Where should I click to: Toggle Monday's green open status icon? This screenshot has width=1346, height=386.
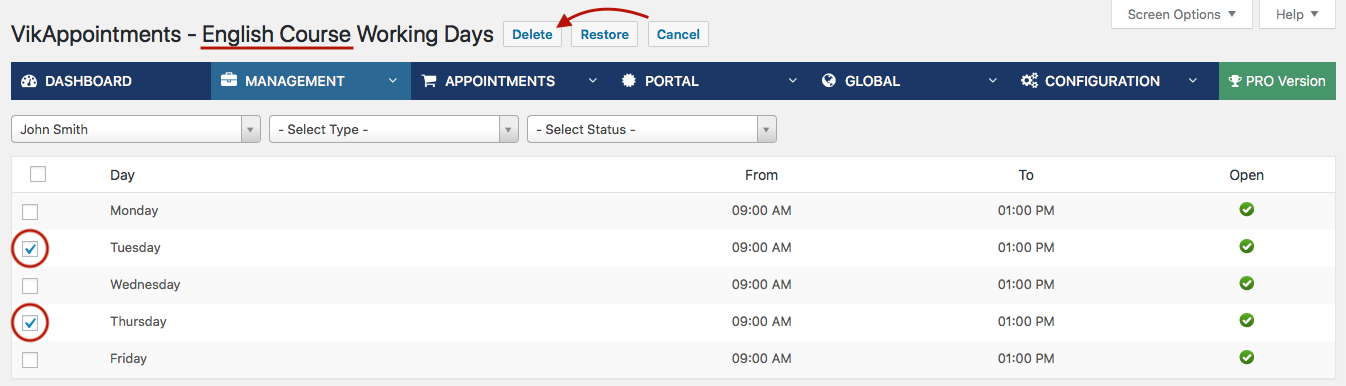point(1246,210)
